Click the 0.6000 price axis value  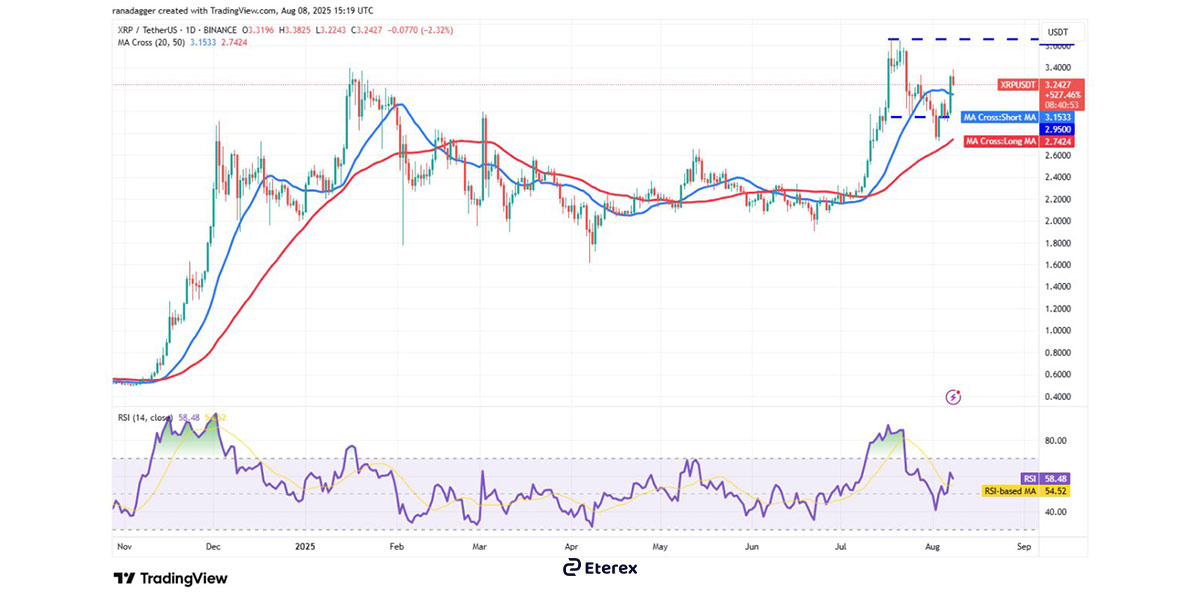[1057, 375]
